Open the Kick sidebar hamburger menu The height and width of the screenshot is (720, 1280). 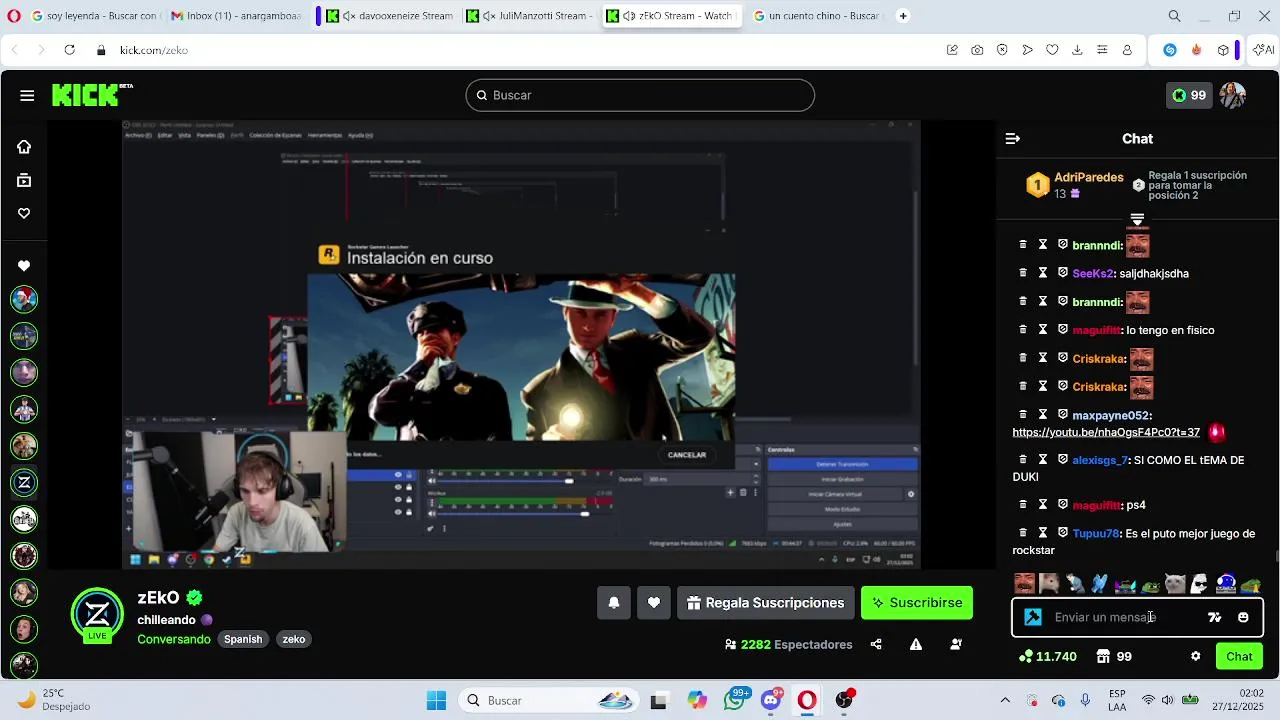tap(27, 95)
